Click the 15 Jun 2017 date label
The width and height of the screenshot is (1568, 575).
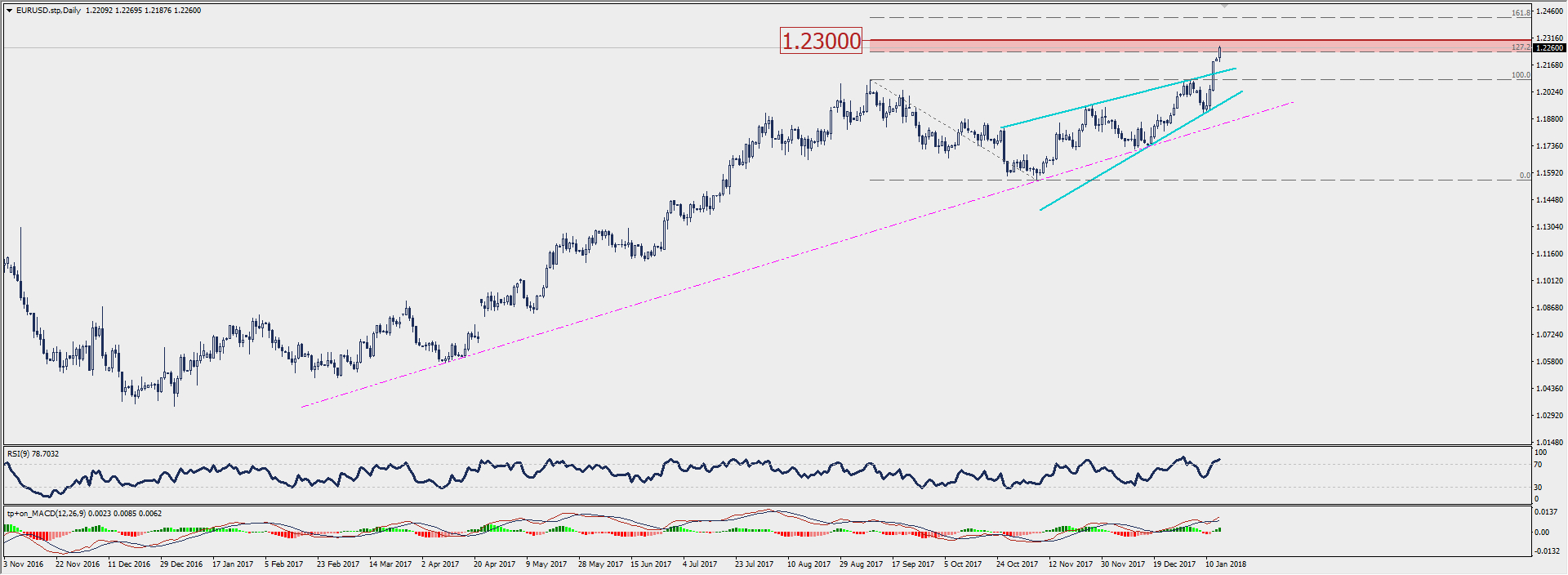coord(651,564)
